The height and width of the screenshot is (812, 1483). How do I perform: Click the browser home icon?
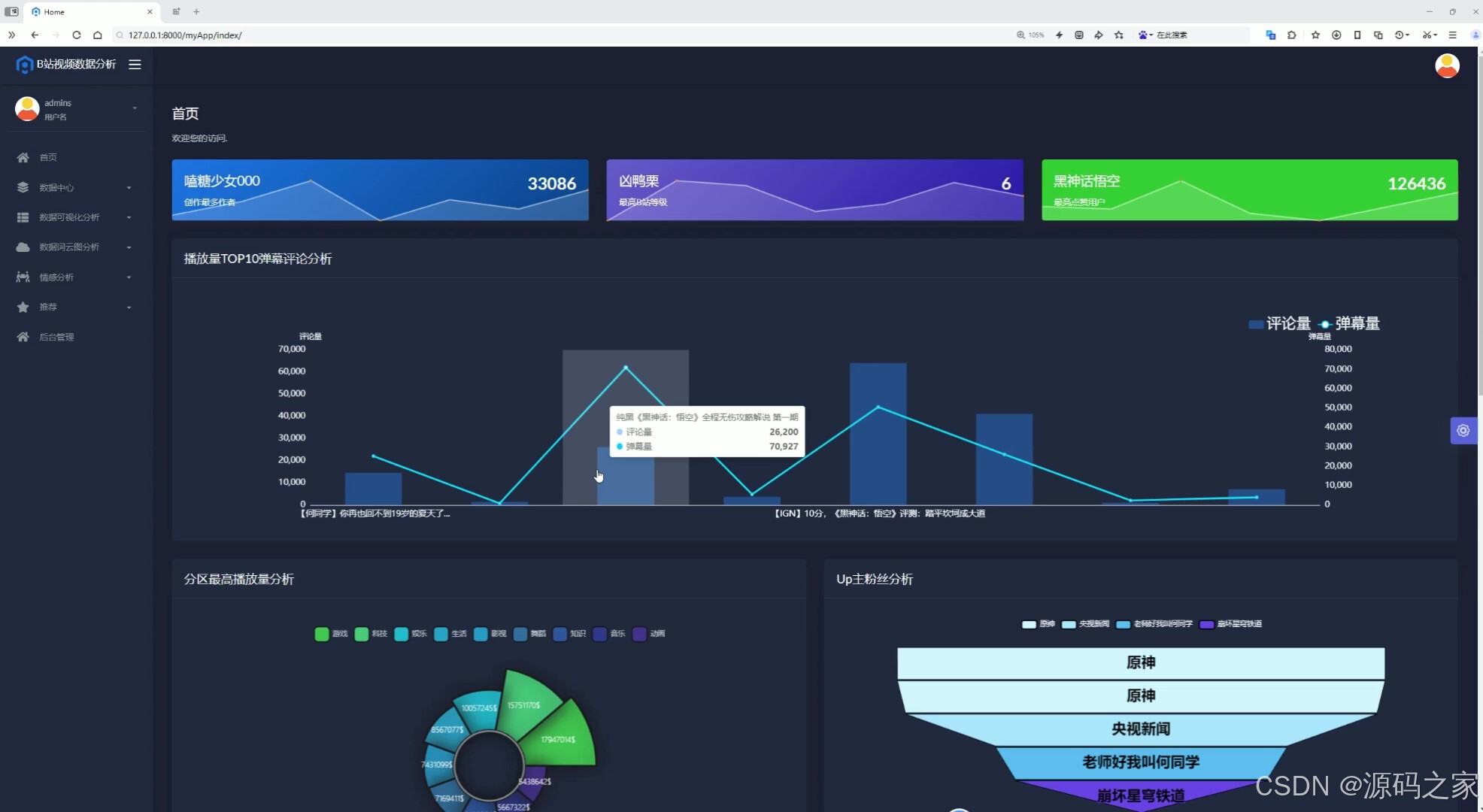[x=98, y=35]
